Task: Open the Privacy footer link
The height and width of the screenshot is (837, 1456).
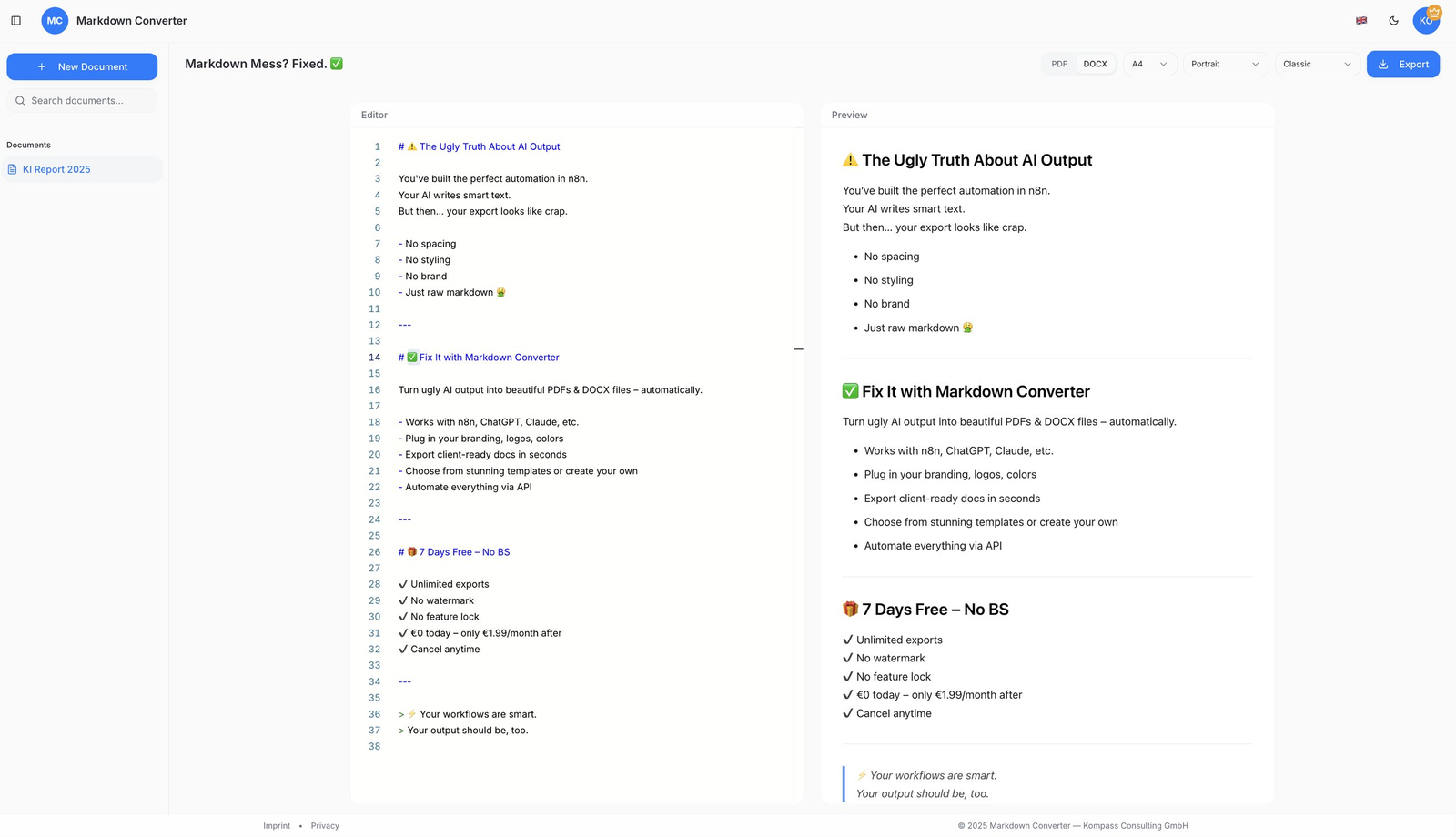Action: click(x=325, y=826)
